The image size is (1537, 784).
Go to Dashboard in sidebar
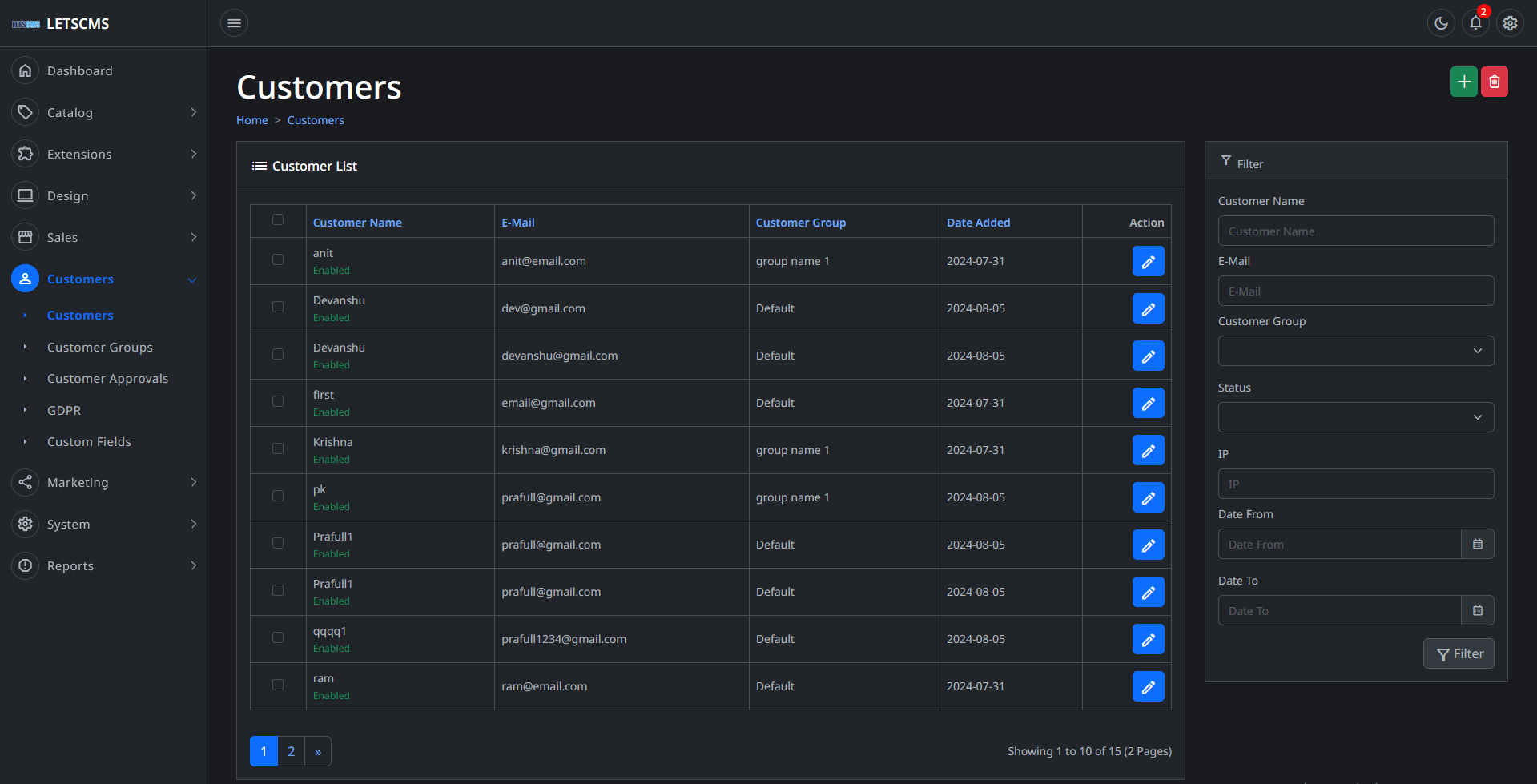click(80, 71)
